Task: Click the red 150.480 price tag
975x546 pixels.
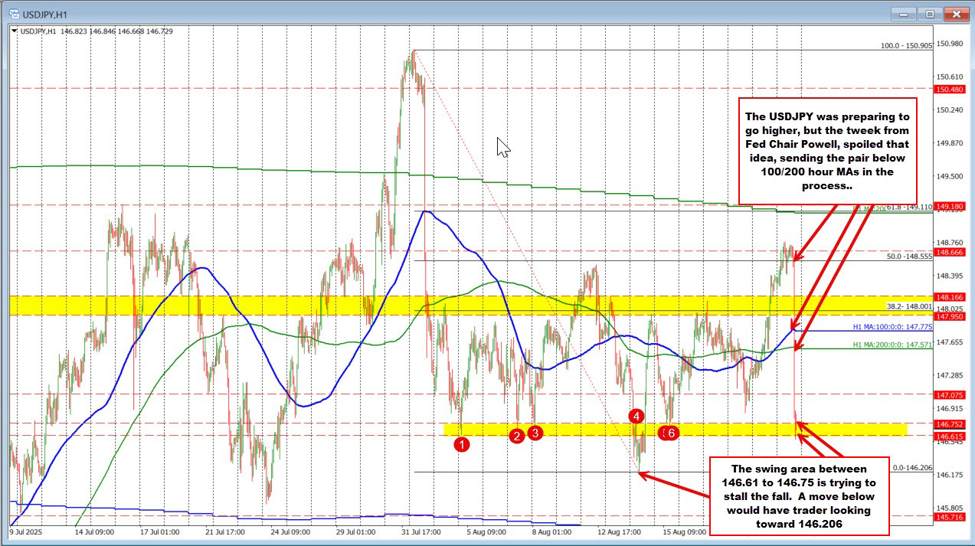Action: click(950, 90)
